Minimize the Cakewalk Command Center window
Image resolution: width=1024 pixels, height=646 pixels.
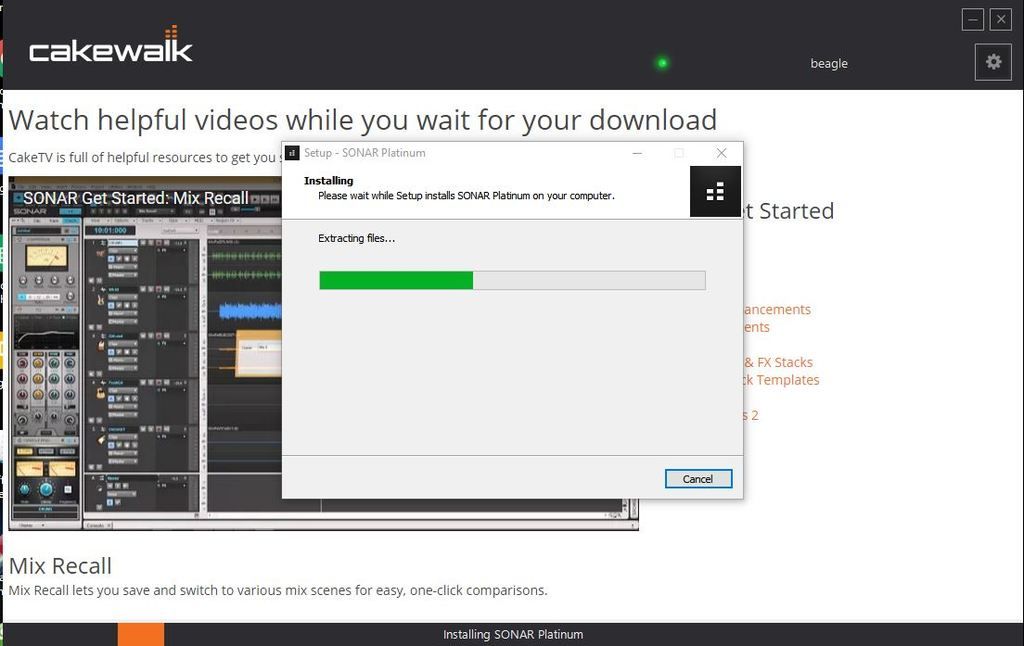[972, 19]
